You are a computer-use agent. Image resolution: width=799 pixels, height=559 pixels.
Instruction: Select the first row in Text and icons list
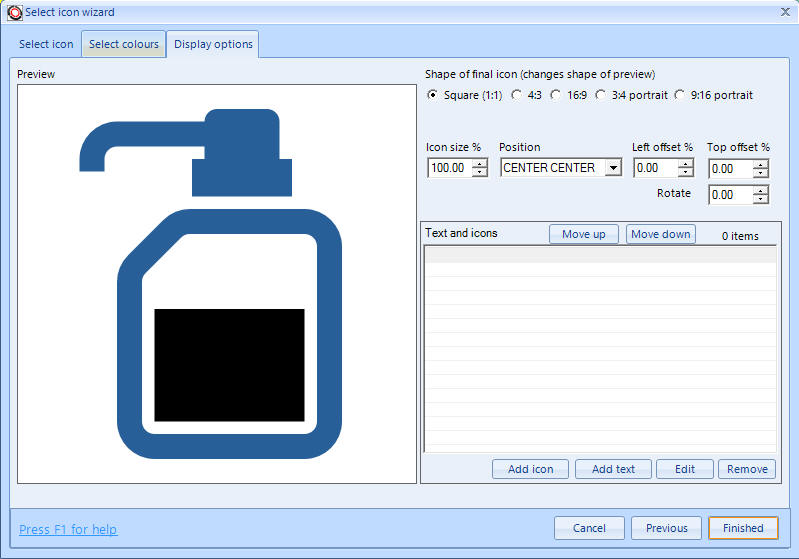(601, 255)
